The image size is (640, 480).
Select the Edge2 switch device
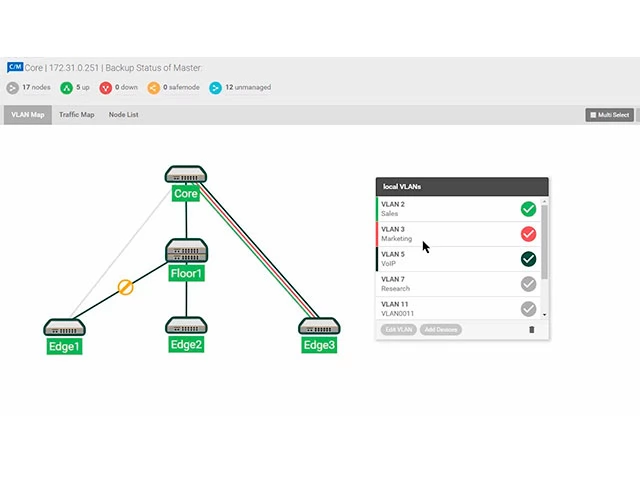pos(186,326)
